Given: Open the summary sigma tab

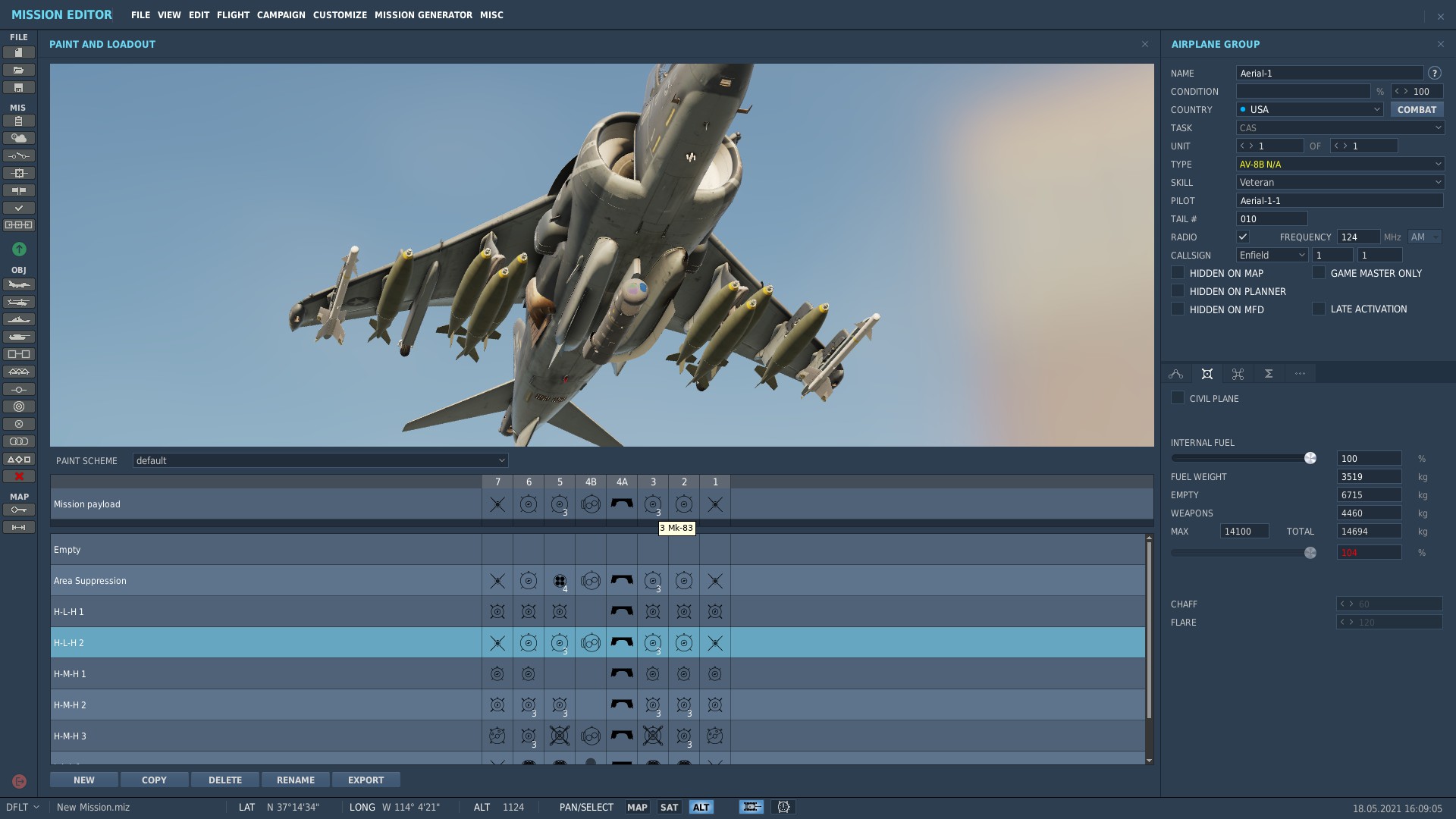Looking at the screenshot, I should [x=1269, y=373].
